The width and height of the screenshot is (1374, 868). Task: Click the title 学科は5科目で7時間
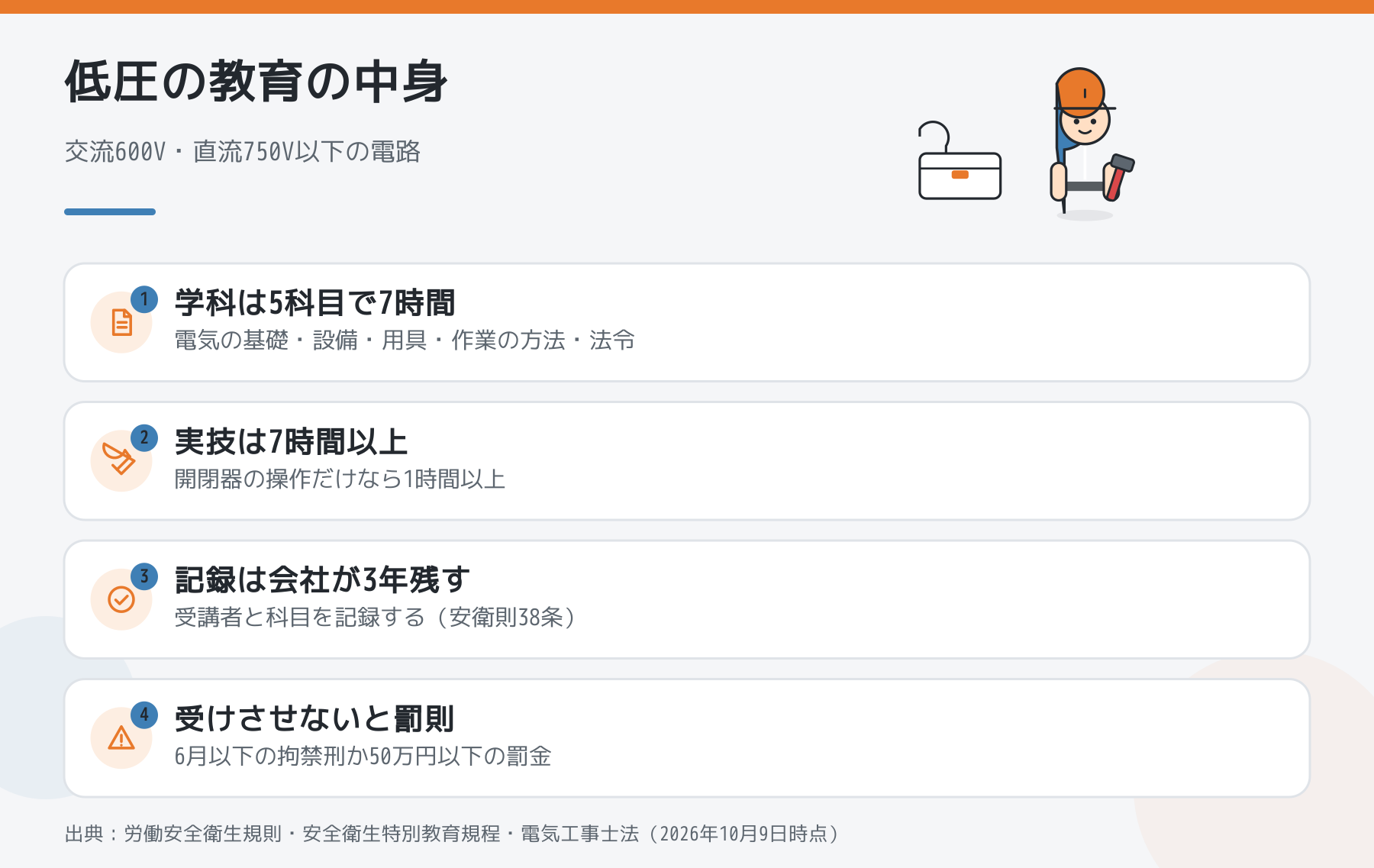(314, 303)
